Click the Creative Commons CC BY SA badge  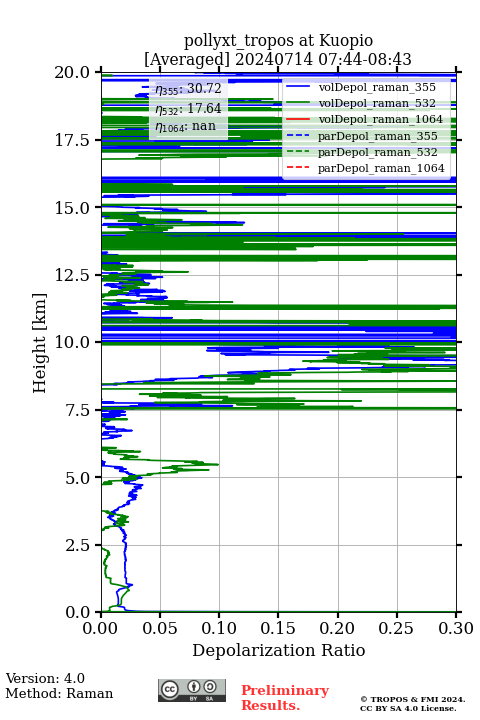(x=192, y=690)
